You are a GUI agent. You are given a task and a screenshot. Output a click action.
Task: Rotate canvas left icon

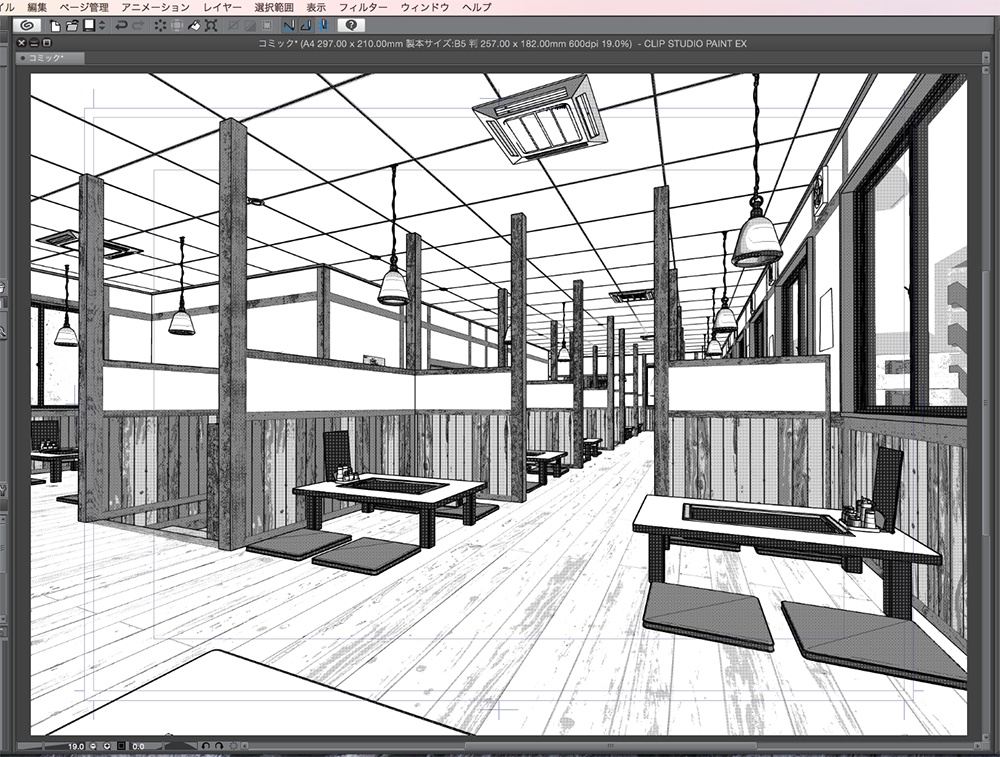[x=205, y=746]
